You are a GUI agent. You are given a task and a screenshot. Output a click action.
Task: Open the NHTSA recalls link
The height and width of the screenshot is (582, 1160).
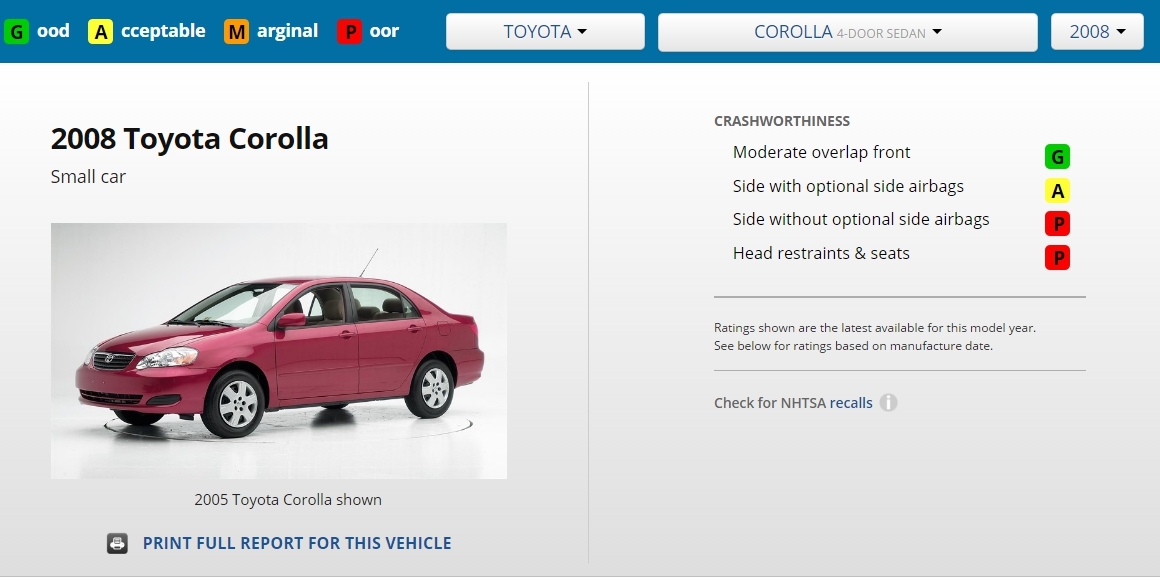851,403
